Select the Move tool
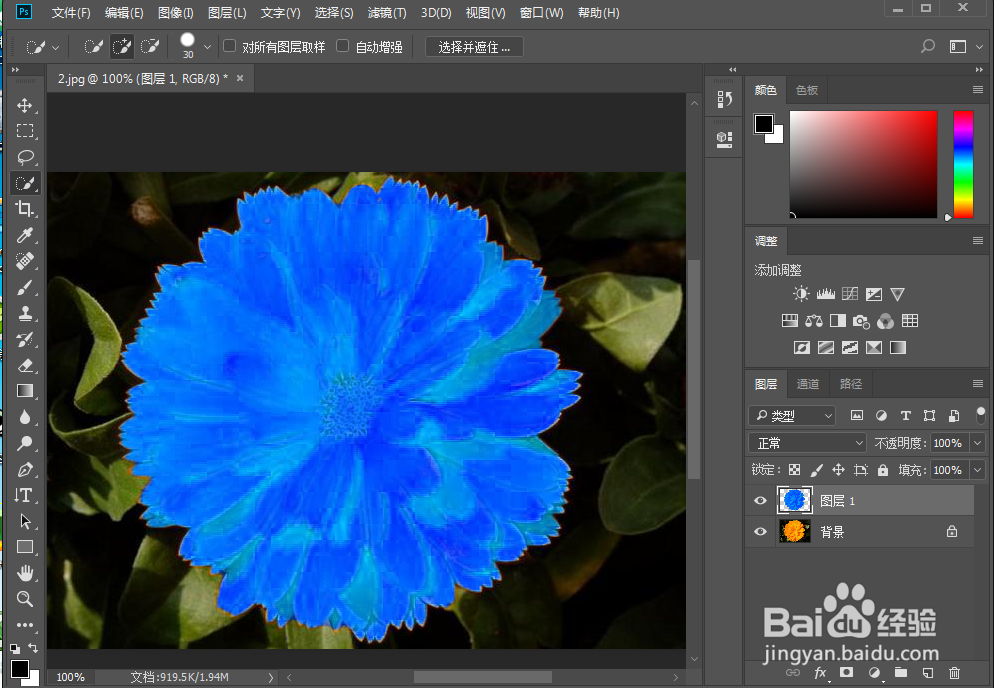 25,105
